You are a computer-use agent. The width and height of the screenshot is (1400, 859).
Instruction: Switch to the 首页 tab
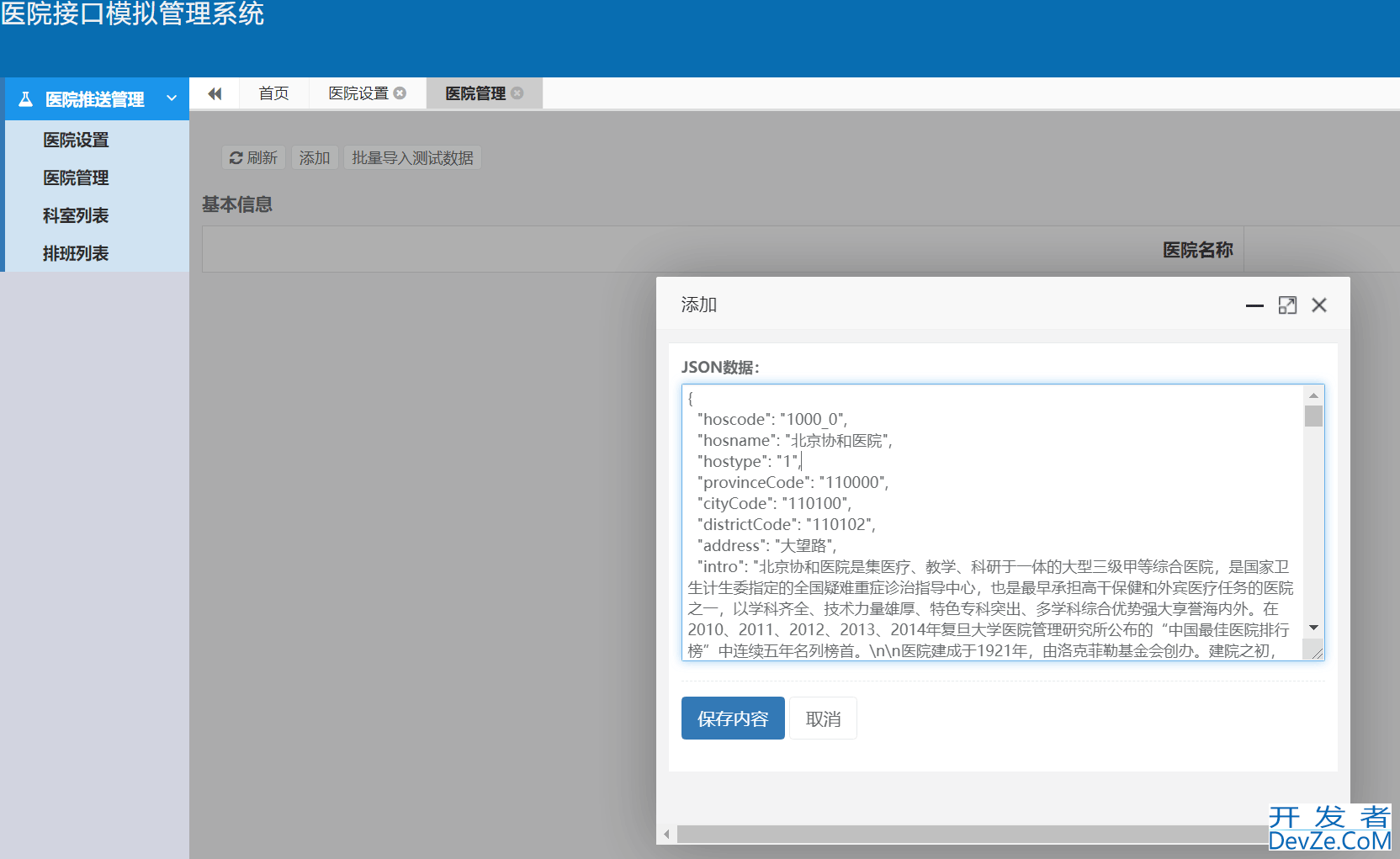[x=273, y=93]
